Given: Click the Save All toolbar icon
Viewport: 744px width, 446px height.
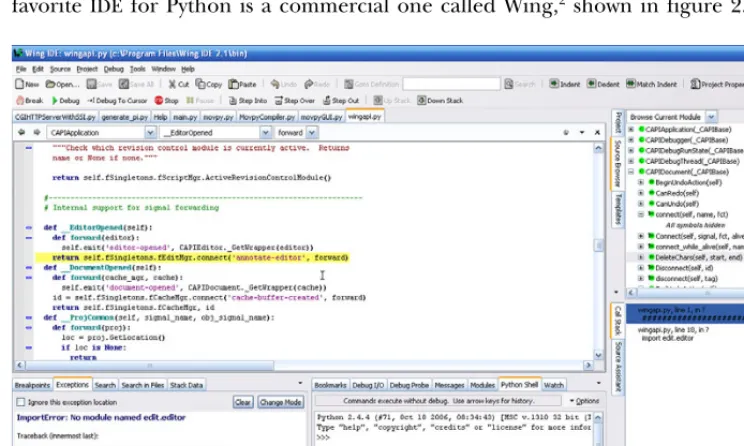Looking at the screenshot, I should point(124,84).
